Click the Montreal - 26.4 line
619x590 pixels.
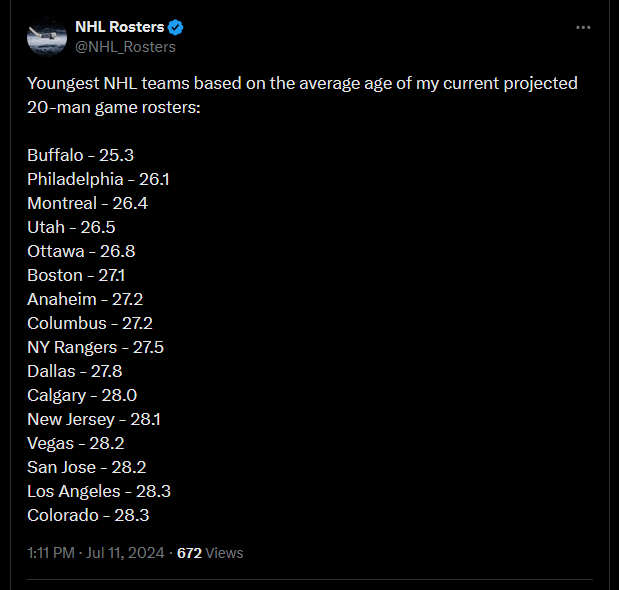click(x=88, y=203)
